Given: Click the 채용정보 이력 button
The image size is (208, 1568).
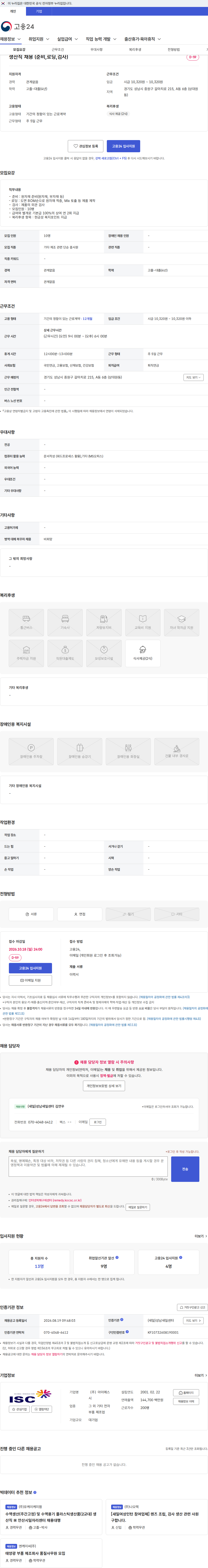Looking at the screenshot, I should (x=186, y=1401).
